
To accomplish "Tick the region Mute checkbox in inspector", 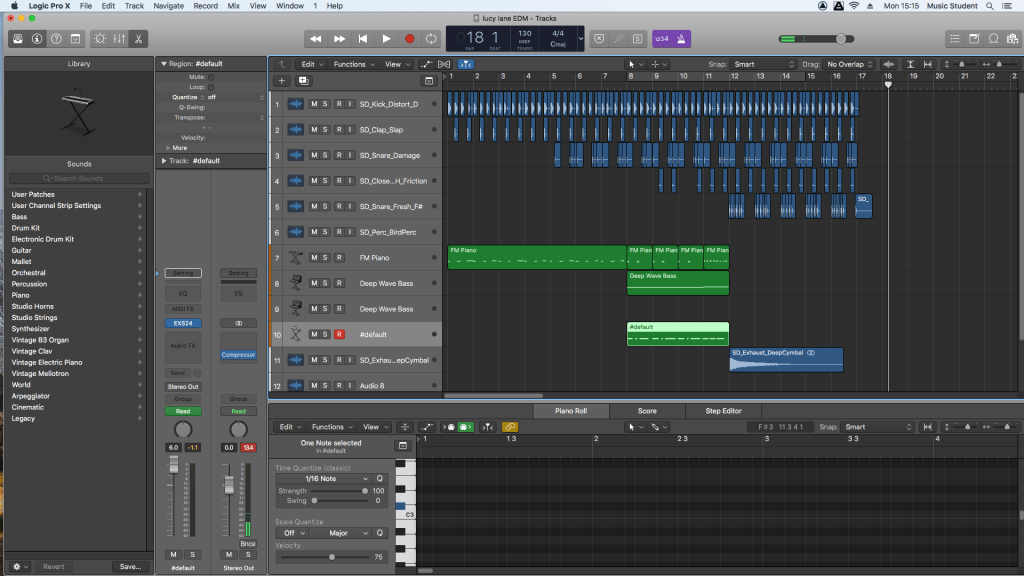I will click(211, 76).
